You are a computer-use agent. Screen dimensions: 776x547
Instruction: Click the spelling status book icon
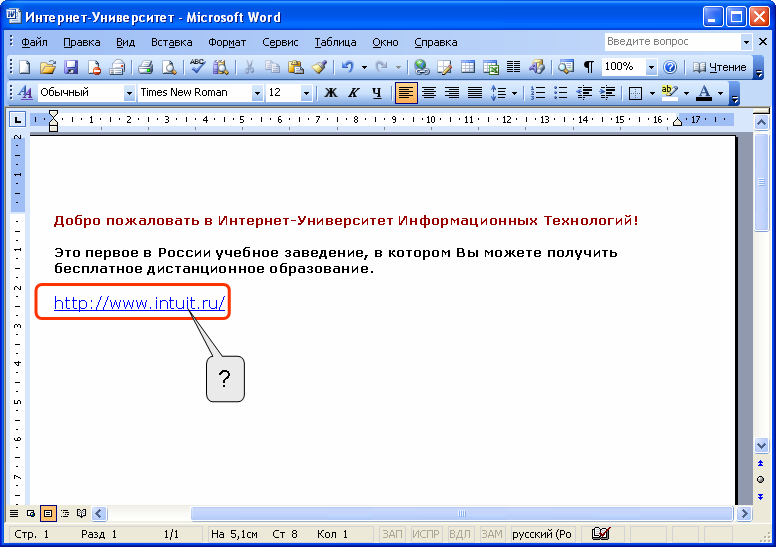click(x=601, y=534)
